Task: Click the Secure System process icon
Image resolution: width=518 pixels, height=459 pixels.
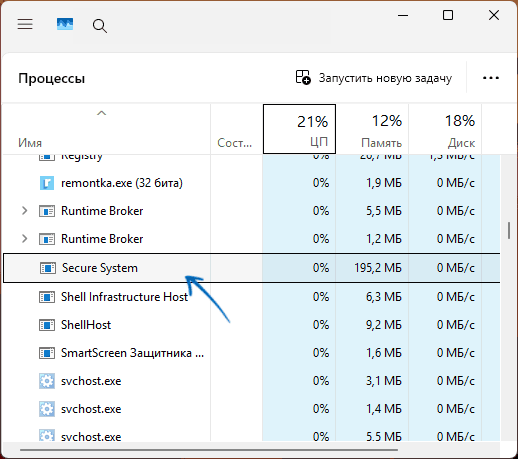Action: (48, 268)
